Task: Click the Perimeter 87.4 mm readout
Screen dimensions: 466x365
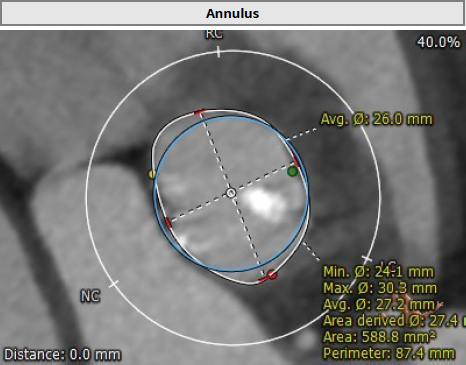Action: click(x=389, y=353)
